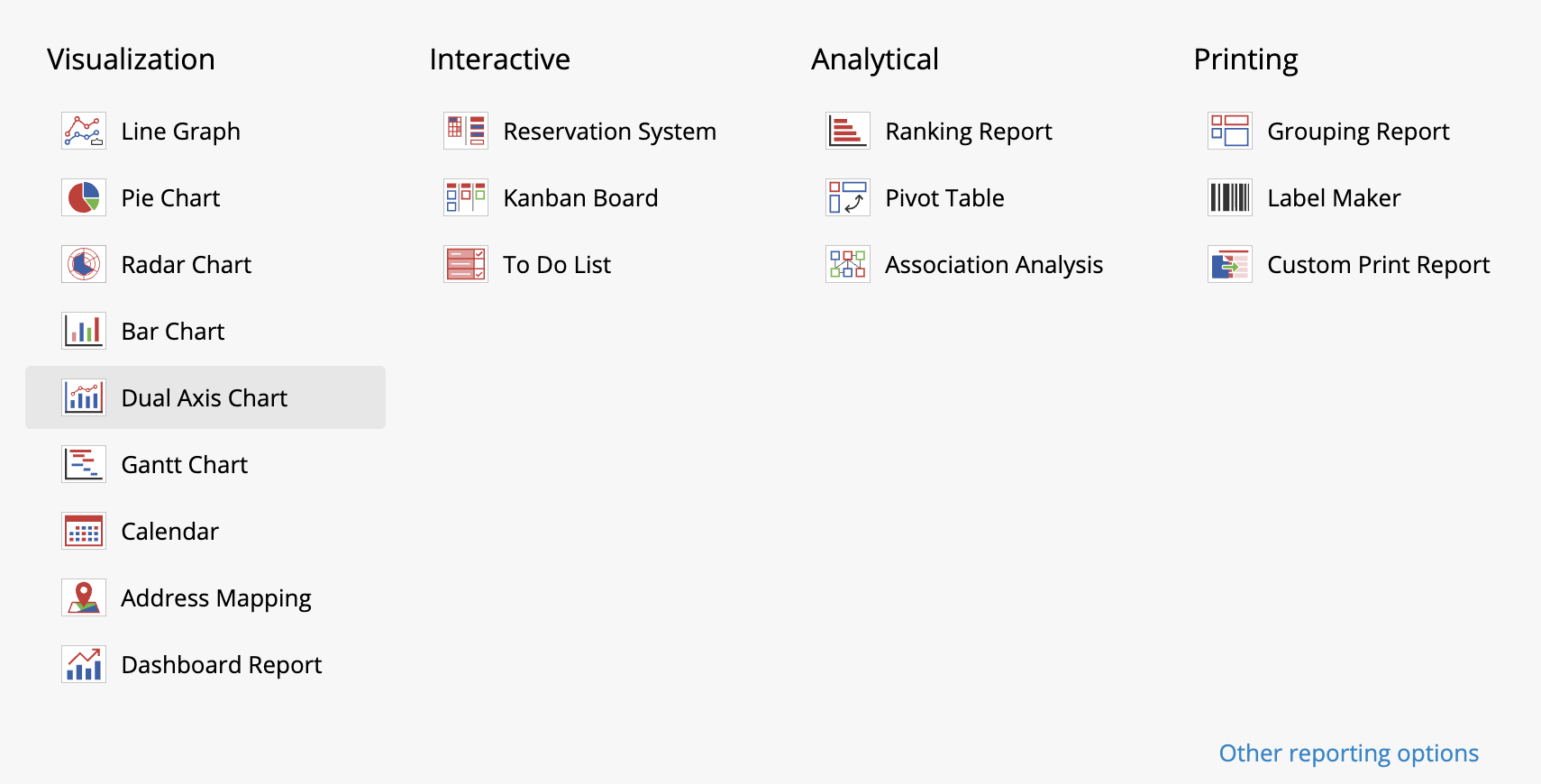Click the Line Graph icon

[x=84, y=131]
